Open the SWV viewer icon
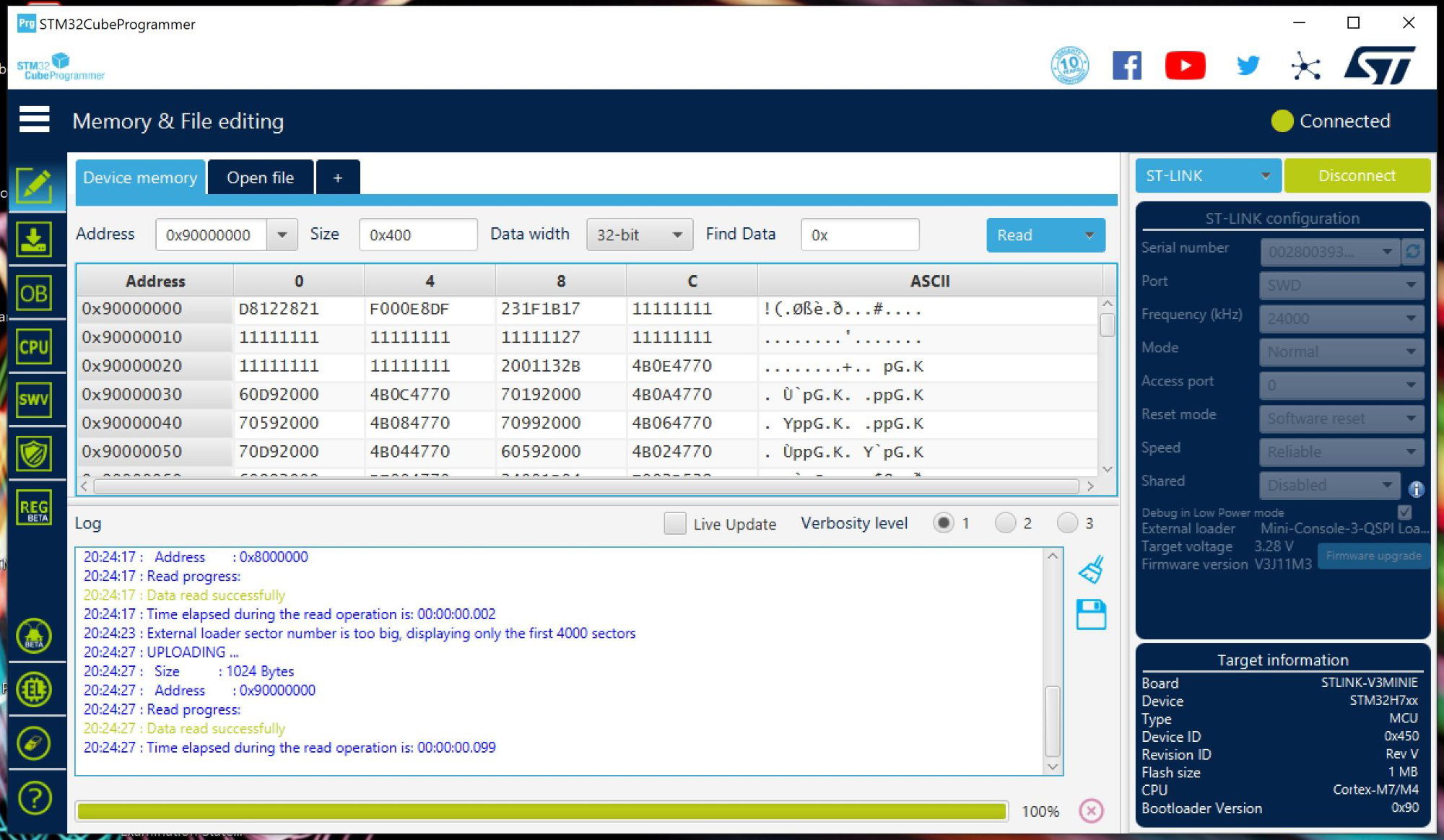This screenshot has width=1444, height=840. (x=34, y=400)
